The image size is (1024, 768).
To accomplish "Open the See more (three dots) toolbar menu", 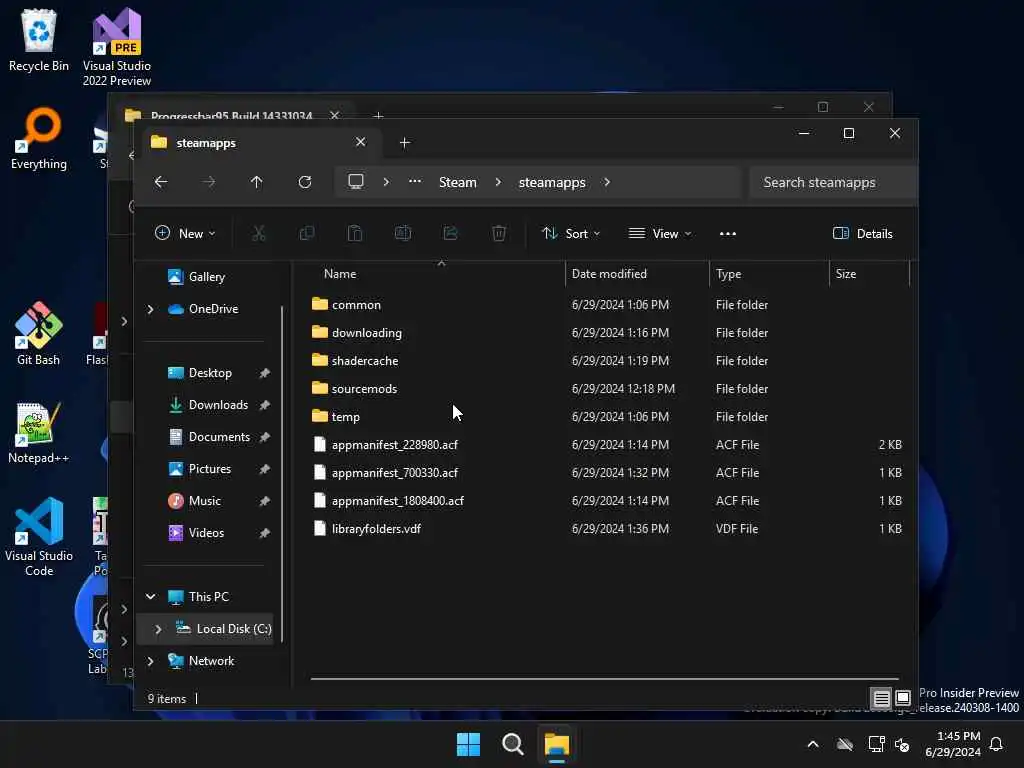I will pos(728,234).
